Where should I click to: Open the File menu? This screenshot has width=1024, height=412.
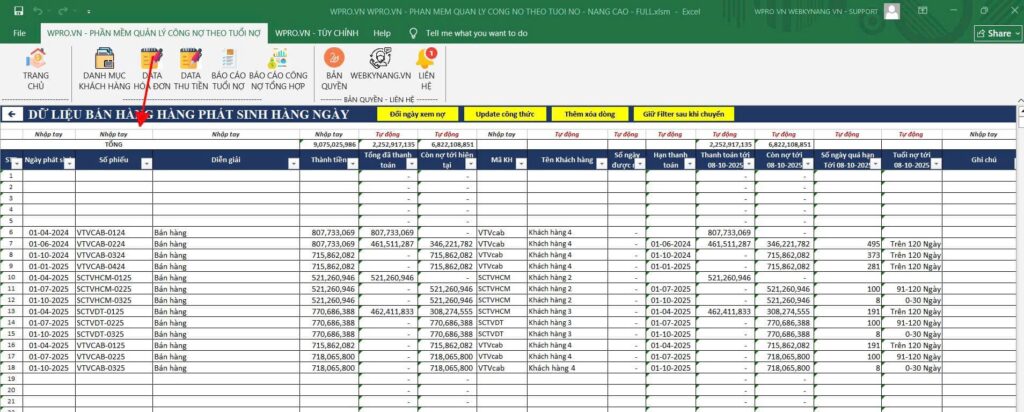click(19, 32)
